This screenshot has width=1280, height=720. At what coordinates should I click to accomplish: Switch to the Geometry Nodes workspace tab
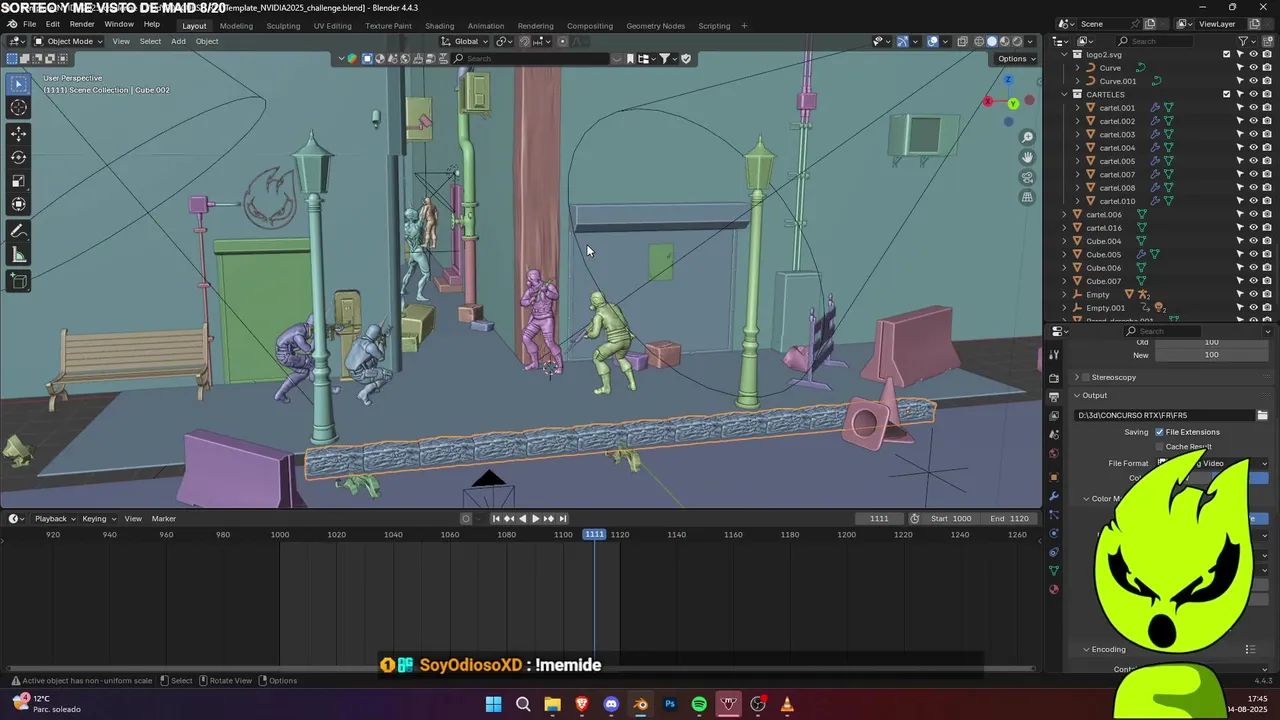[x=655, y=25]
